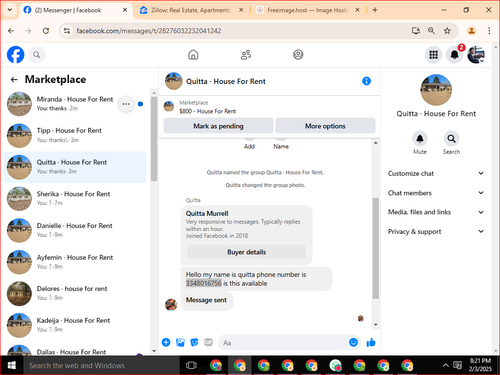
Task: Open the Tipp - House For Rent chat
Action: click(x=75, y=135)
